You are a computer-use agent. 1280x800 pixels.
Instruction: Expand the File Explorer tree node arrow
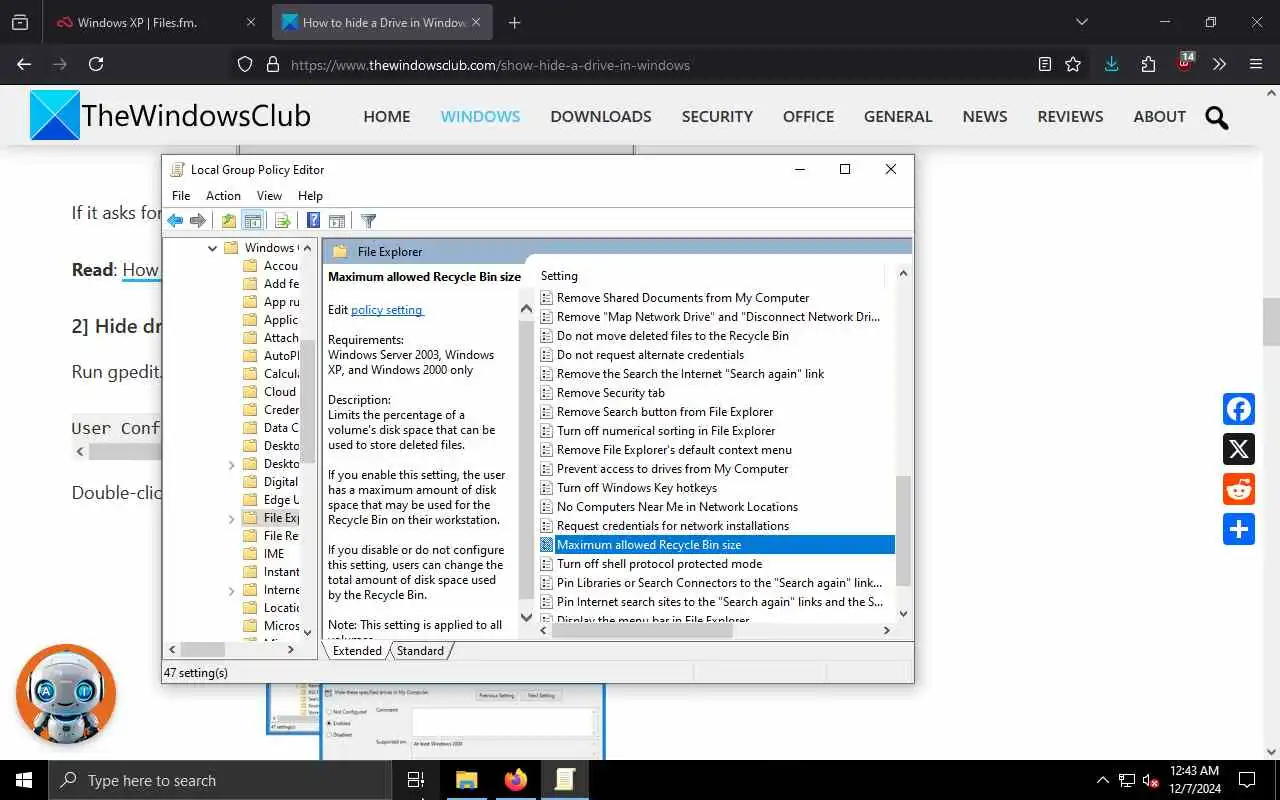(232, 518)
